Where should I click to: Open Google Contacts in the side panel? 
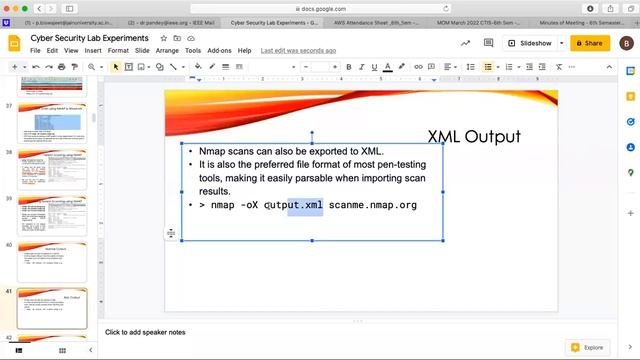pos(631,147)
